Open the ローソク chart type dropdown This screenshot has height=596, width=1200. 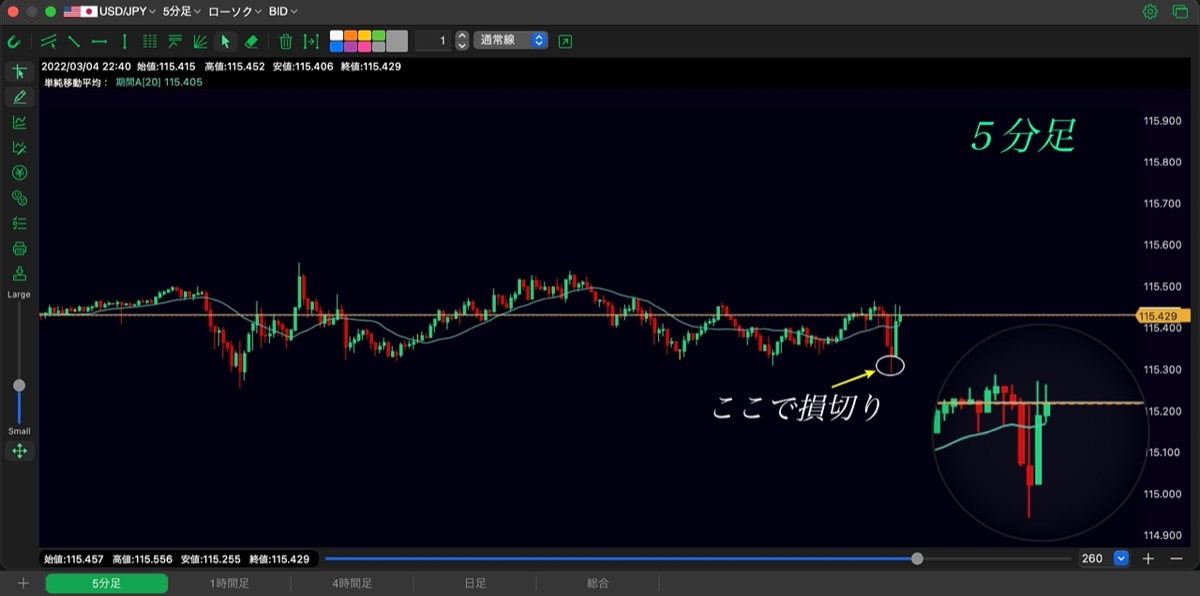[x=235, y=11]
